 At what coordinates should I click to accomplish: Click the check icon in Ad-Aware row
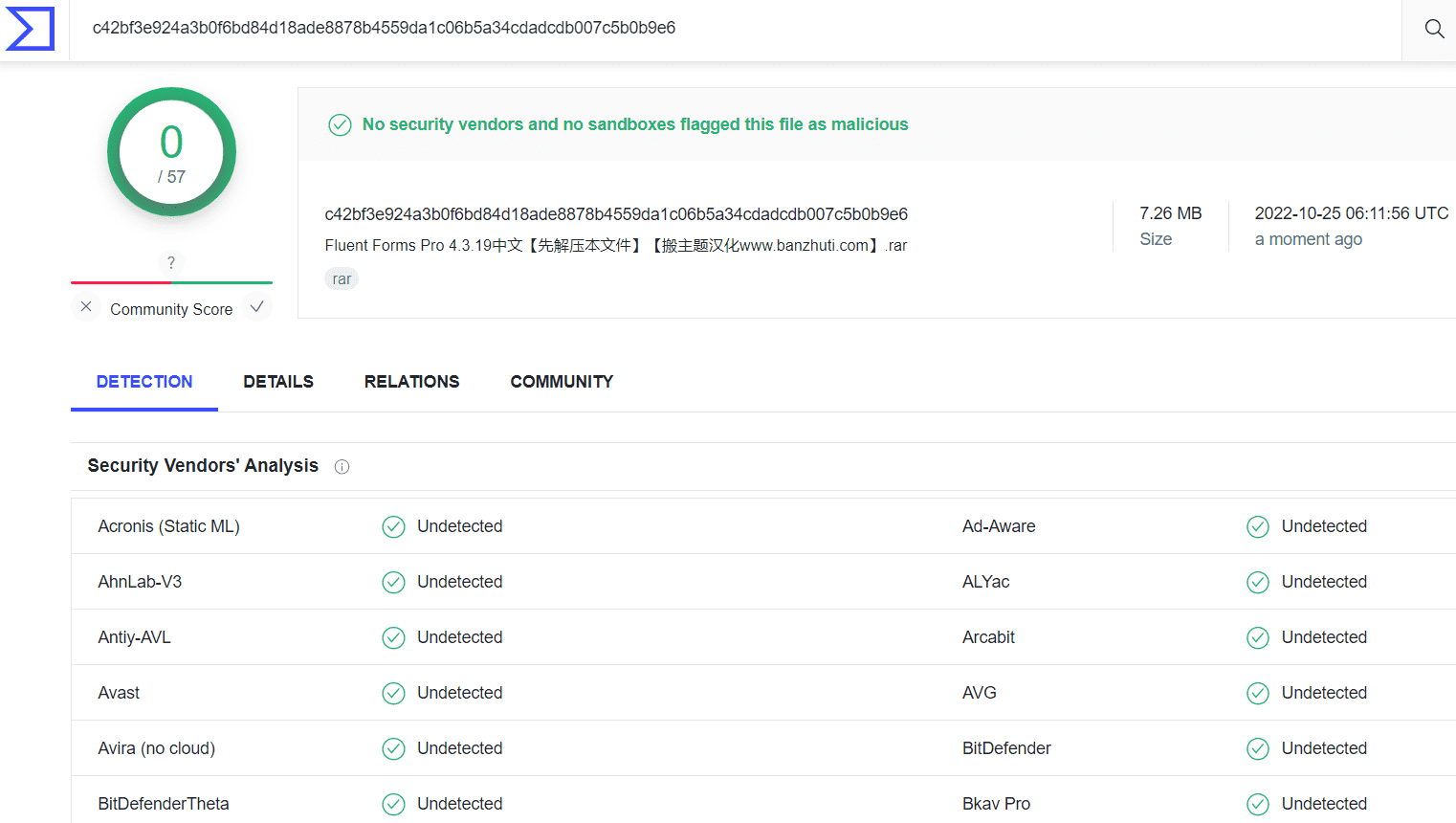click(1258, 527)
